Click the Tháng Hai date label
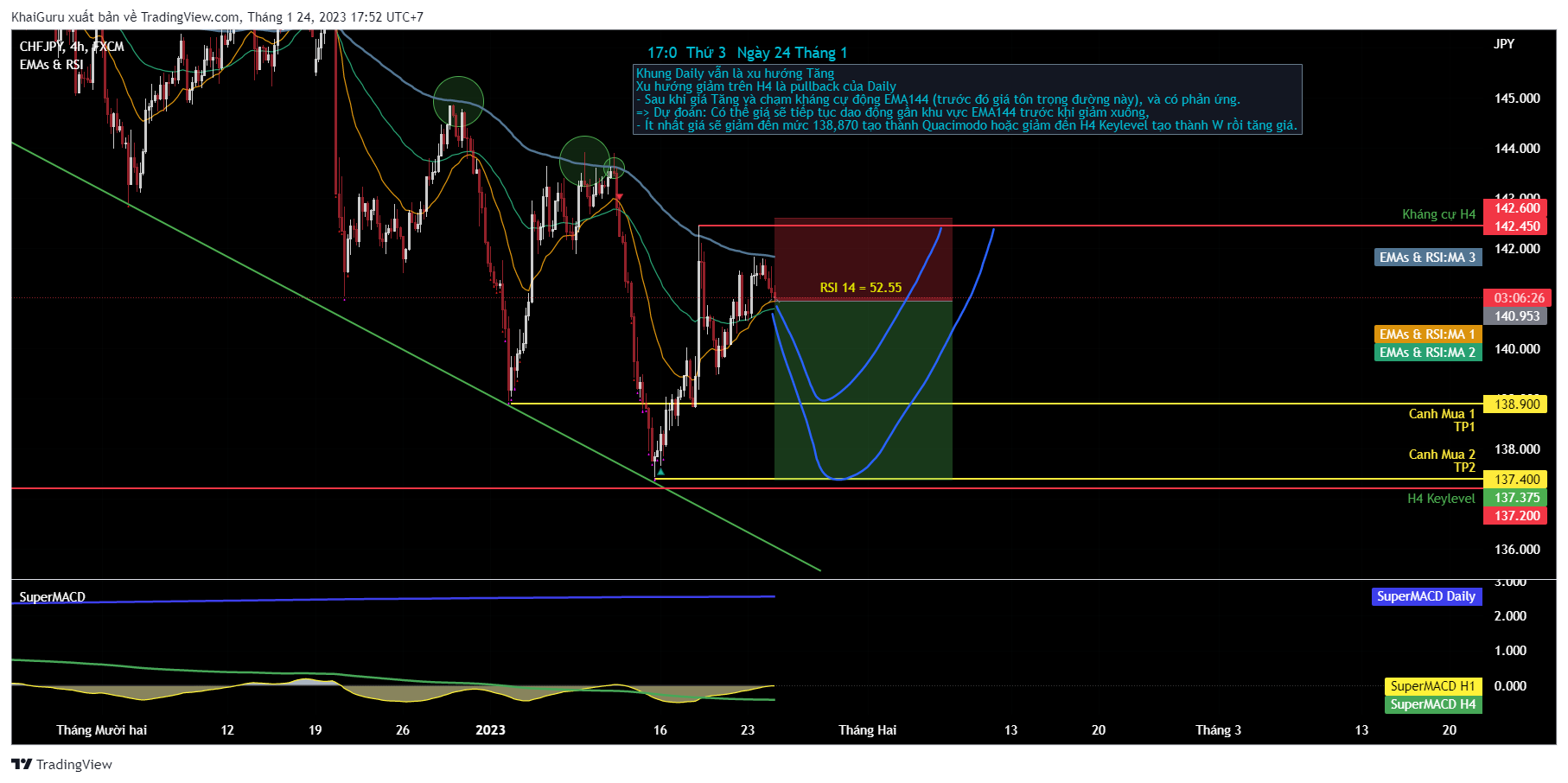This screenshot has height=783, width=1568. pos(867,730)
